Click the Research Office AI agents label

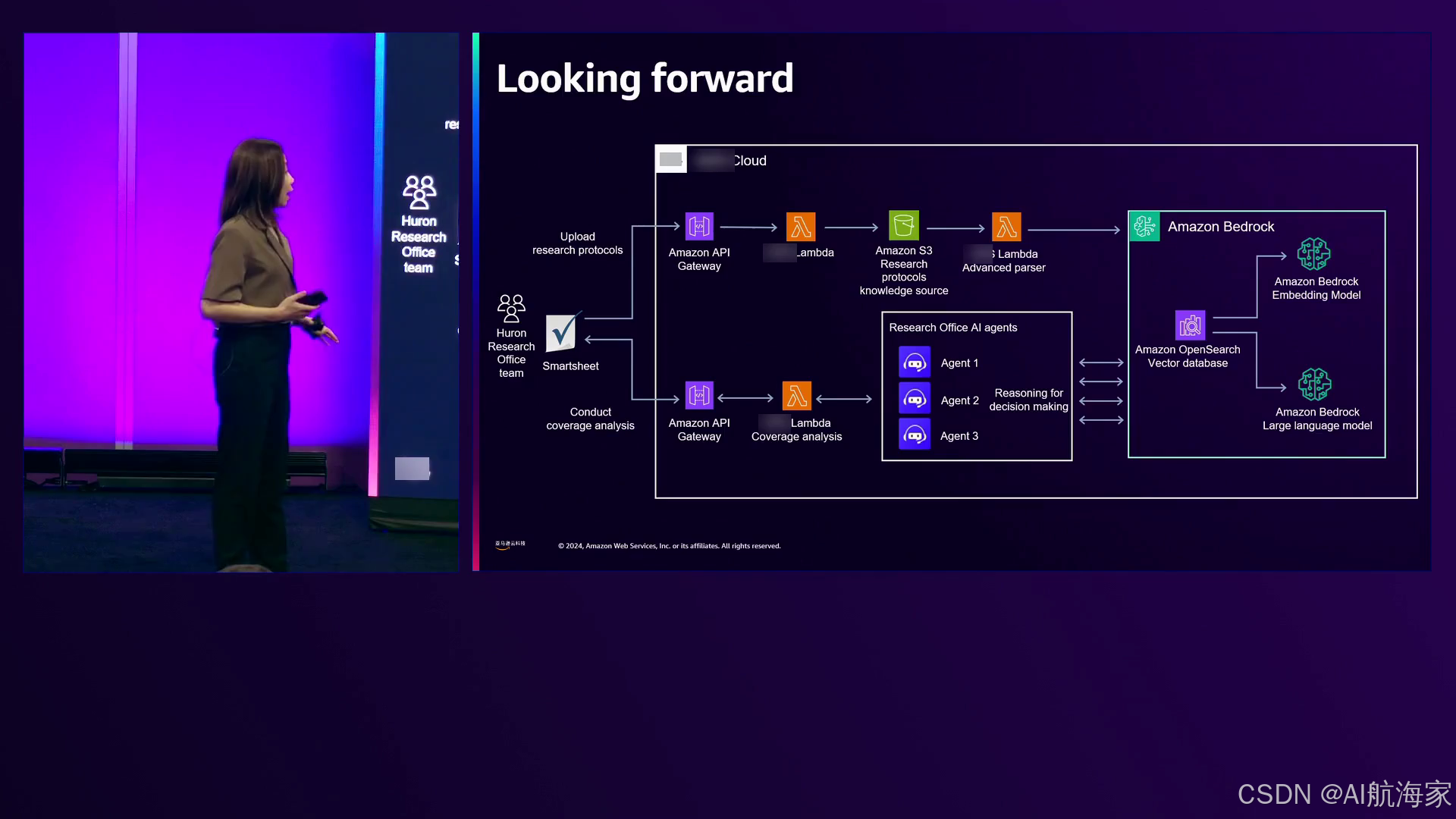(952, 328)
